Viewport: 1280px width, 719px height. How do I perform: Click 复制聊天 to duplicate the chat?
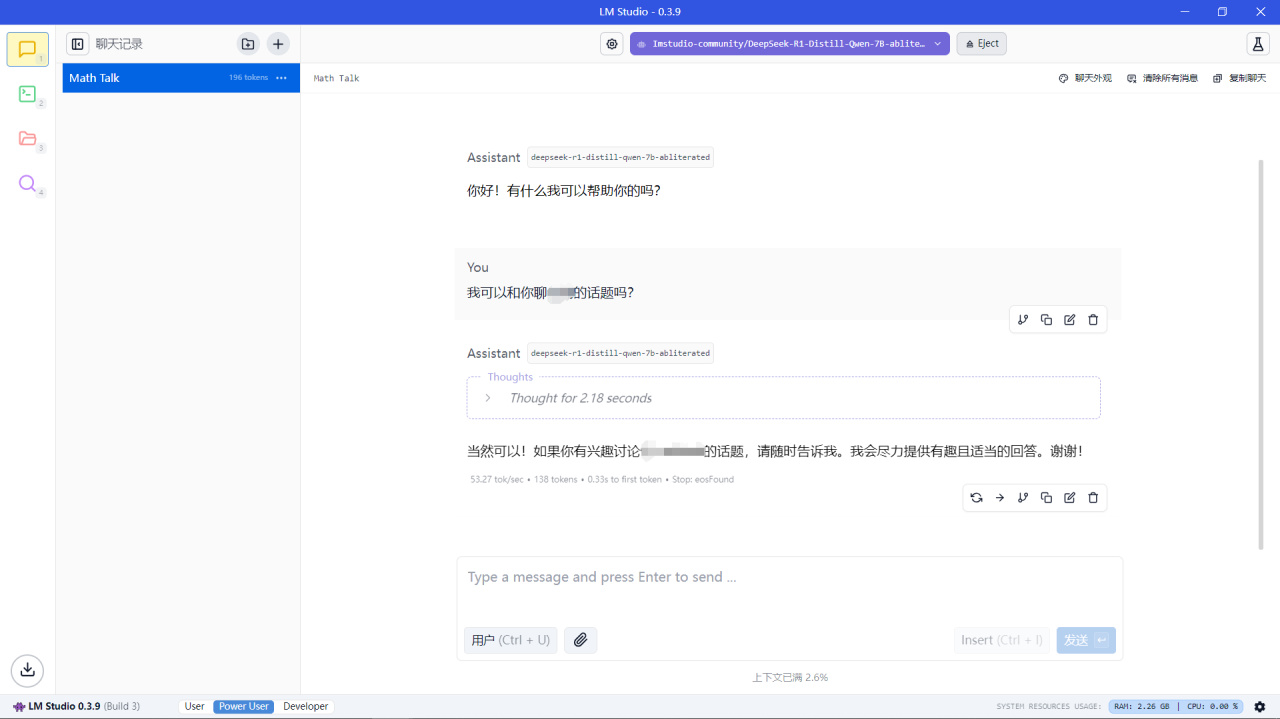click(1239, 78)
